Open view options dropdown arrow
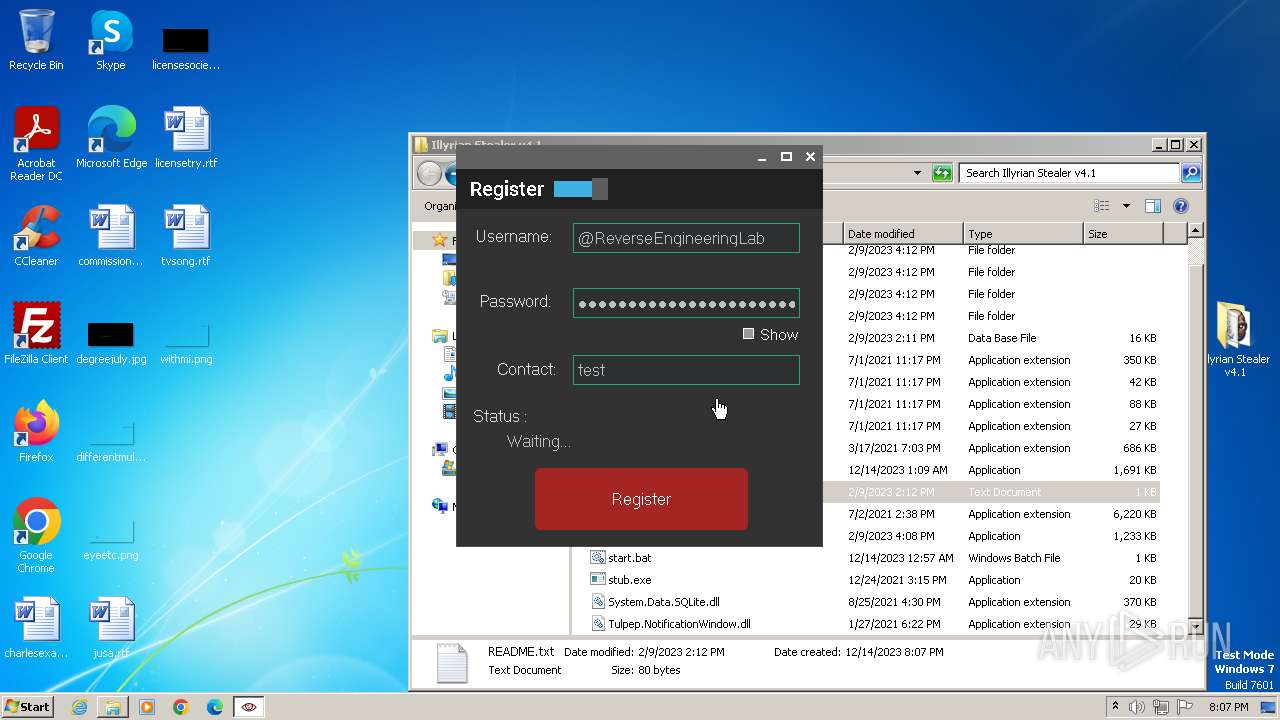This screenshot has height=720, width=1280. [x=1126, y=206]
